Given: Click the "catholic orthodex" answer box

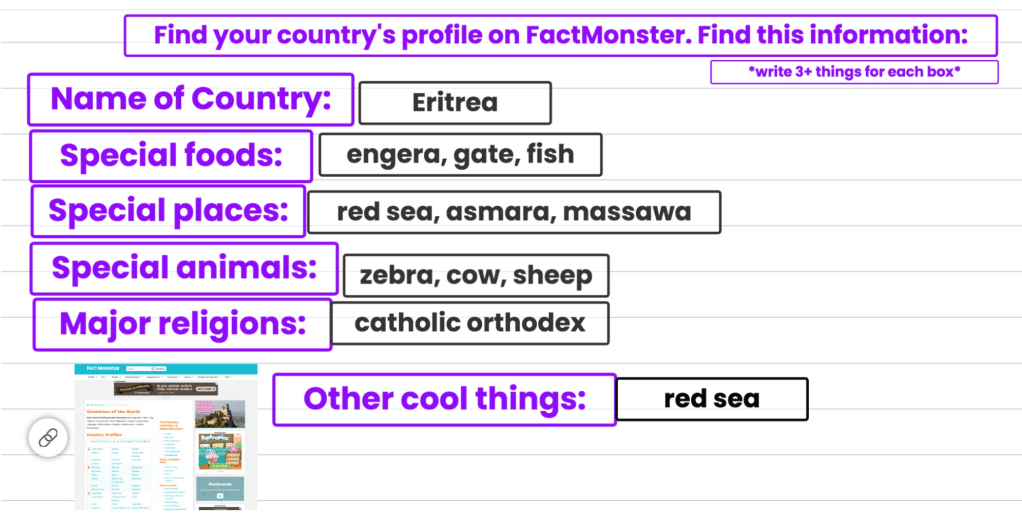Looking at the screenshot, I should click(469, 323).
